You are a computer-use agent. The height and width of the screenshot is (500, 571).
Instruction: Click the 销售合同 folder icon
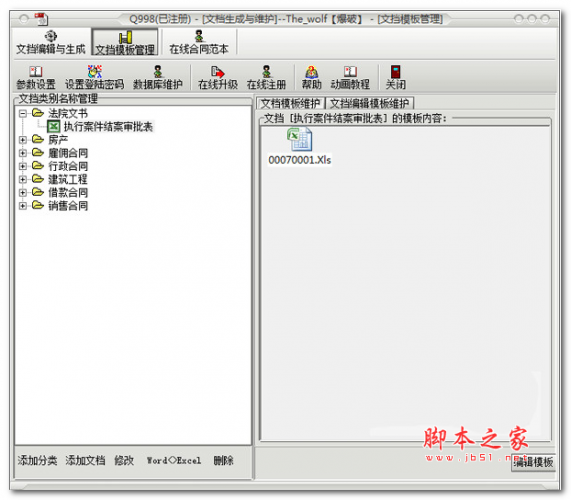click(x=38, y=205)
